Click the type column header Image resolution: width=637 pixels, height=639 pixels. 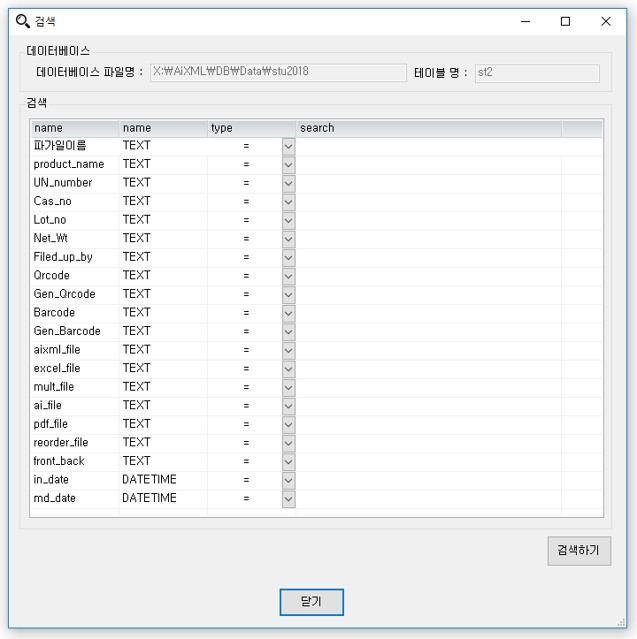pyautogui.click(x=251, y=128)
